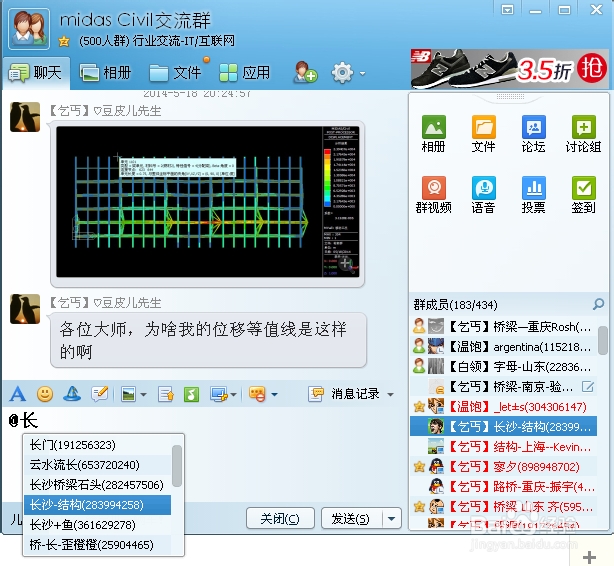Select 长沙-结构(283994258) suggestion

98,505
